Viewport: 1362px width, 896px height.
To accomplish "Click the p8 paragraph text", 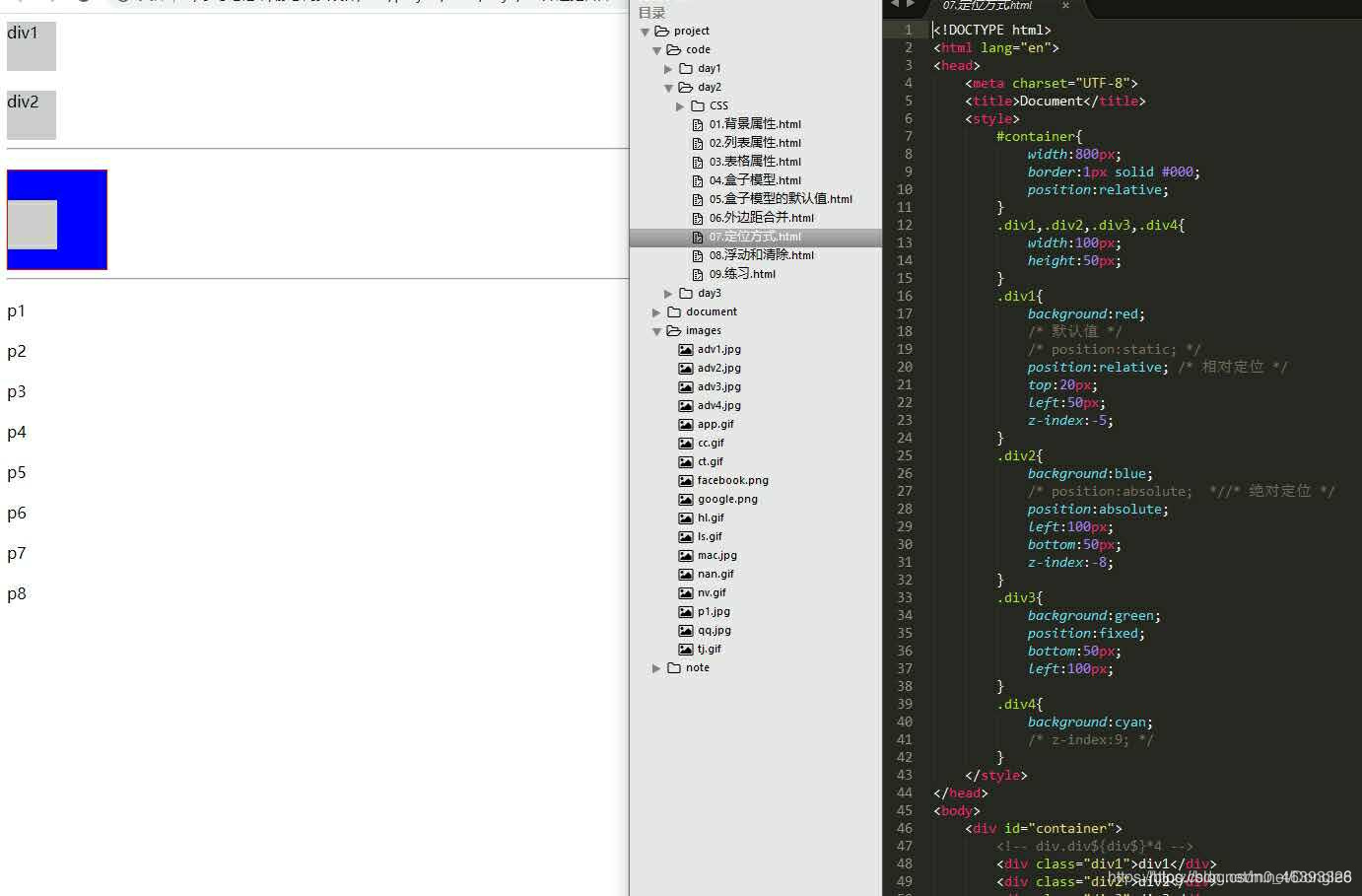I will point(17,594).
